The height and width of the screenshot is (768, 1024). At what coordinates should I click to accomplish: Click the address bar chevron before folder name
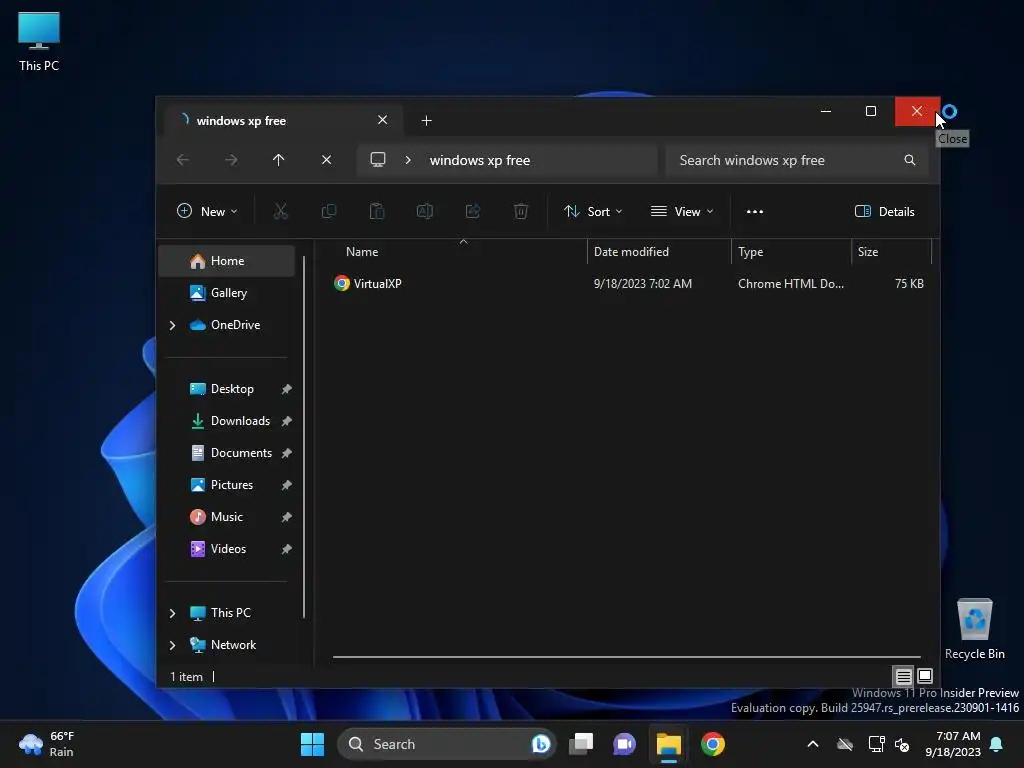[x=408, y=160]
